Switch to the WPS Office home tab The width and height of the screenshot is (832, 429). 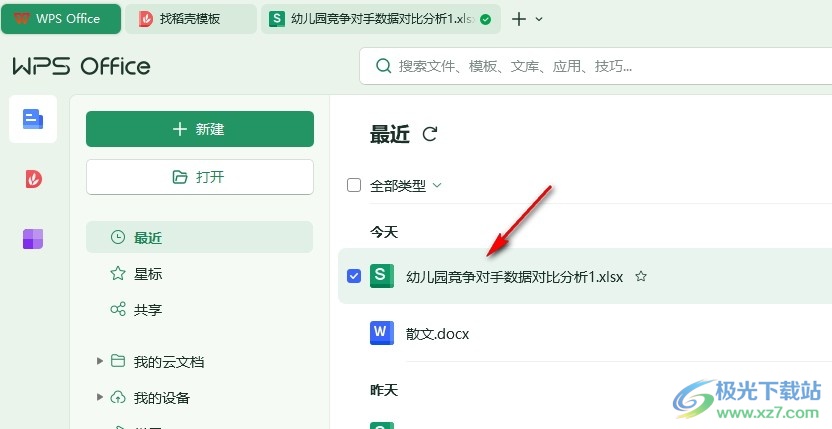pos(61,19)
